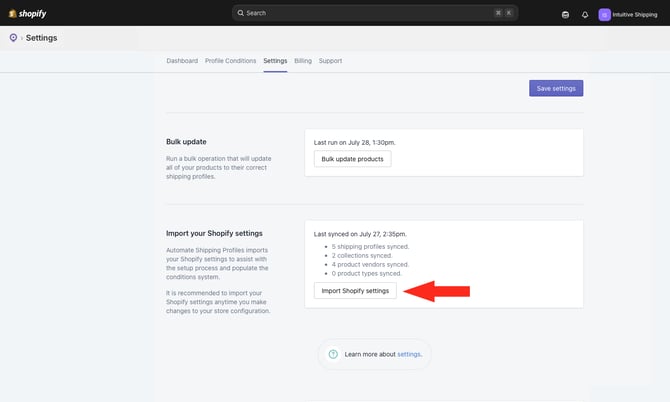Select the Settings tab

point(275,61)
